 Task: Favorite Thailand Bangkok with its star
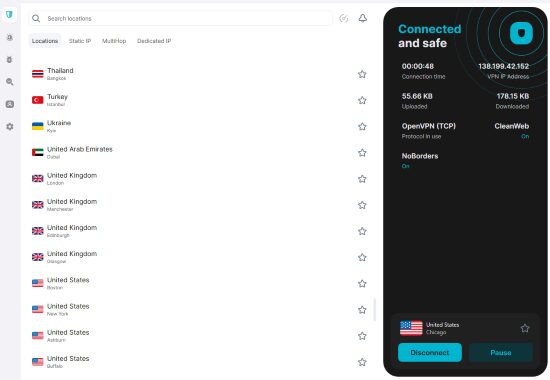(362, 74)
